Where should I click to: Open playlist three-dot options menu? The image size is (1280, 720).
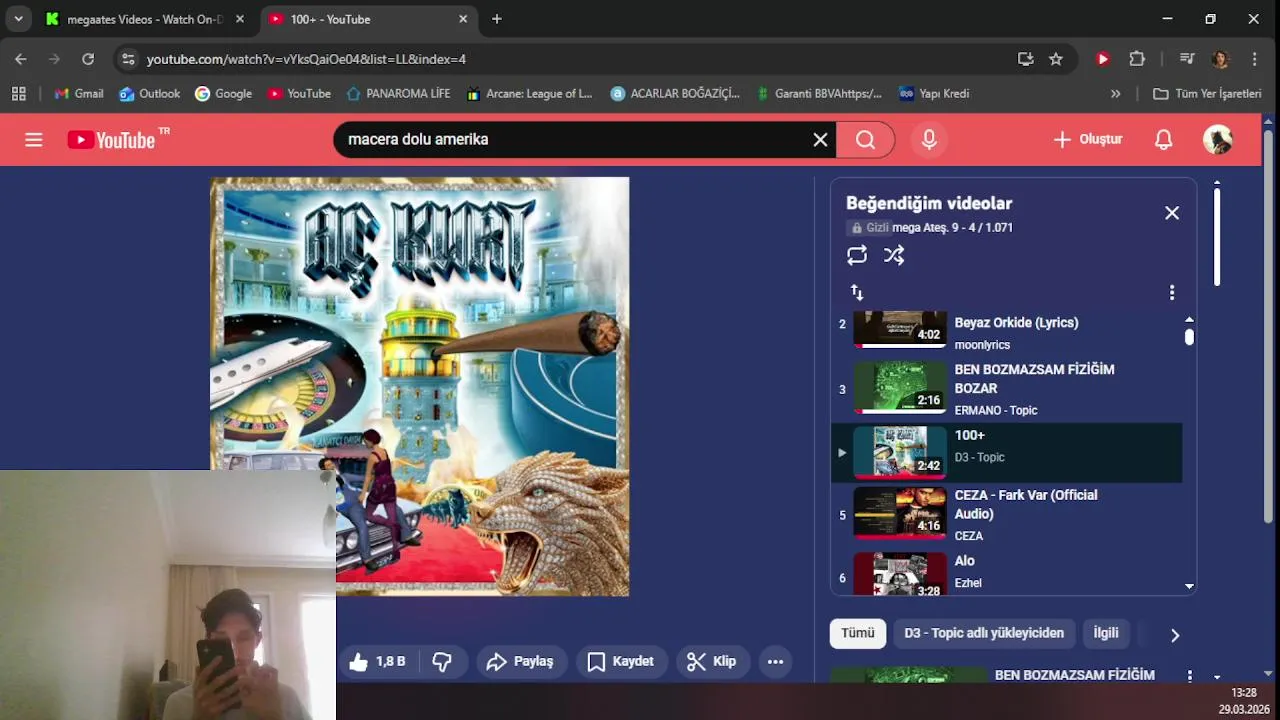[x=1172, y=293]
